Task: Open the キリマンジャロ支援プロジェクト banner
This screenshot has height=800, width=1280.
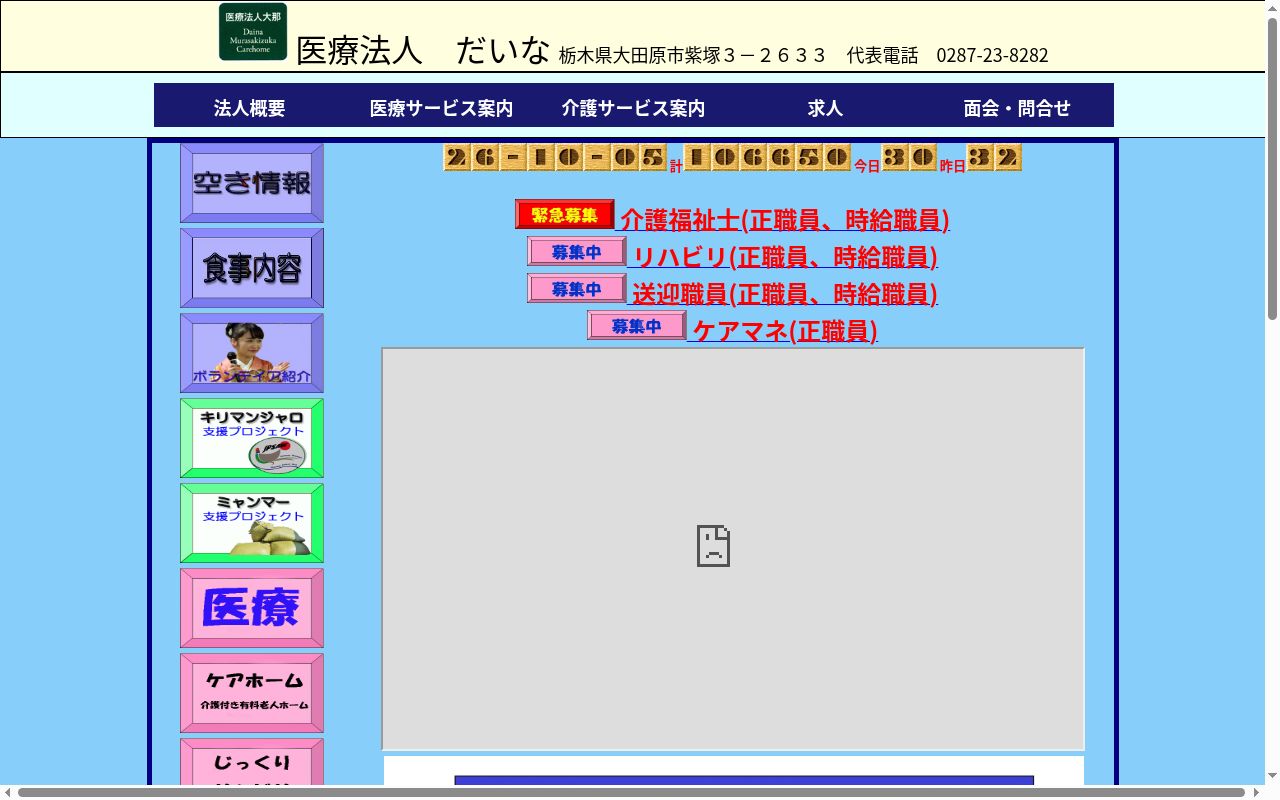Action: (x=252, y=438)
